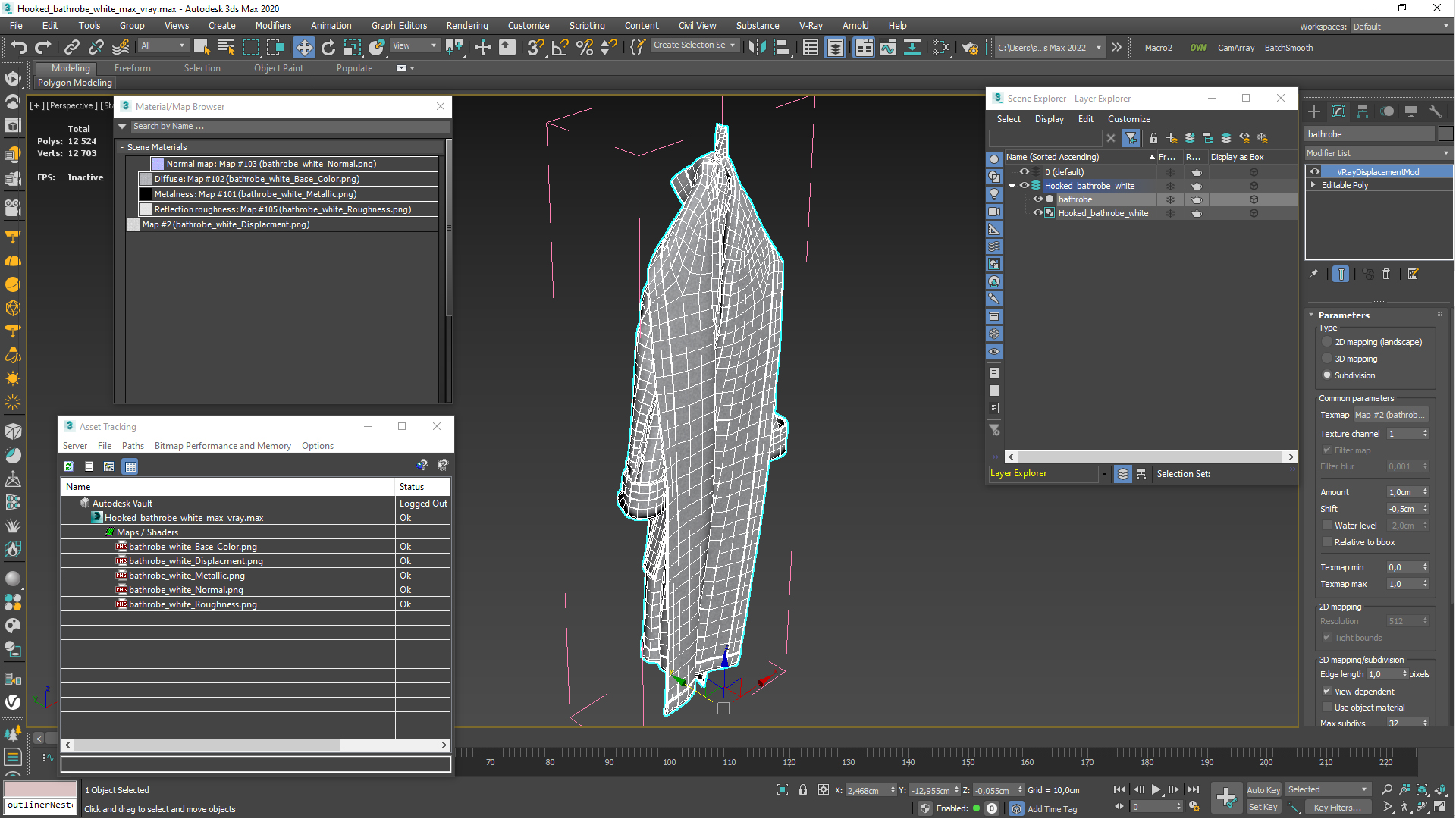
Task: Click Configure Modifier Sets icon
Action: [1414, 275]
